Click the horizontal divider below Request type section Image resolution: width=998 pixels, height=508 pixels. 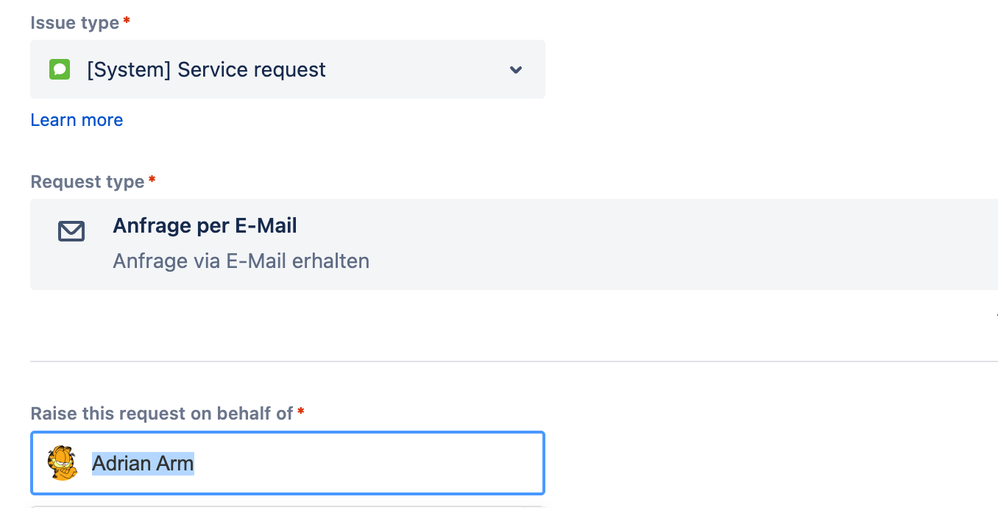point(514,362)
